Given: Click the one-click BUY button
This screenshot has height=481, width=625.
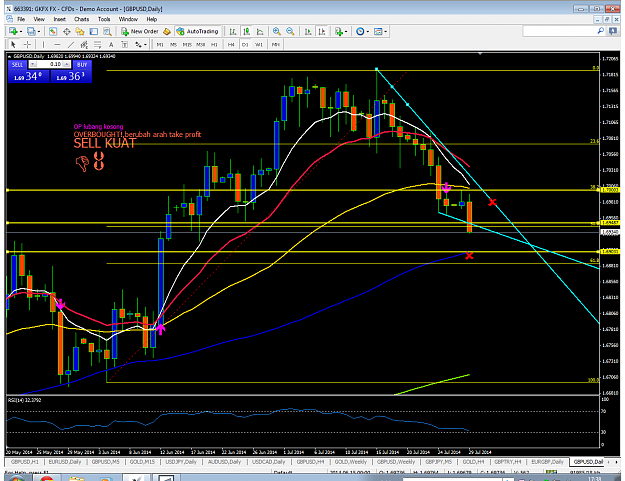Looking at the screenshot, I should [82, 65].
